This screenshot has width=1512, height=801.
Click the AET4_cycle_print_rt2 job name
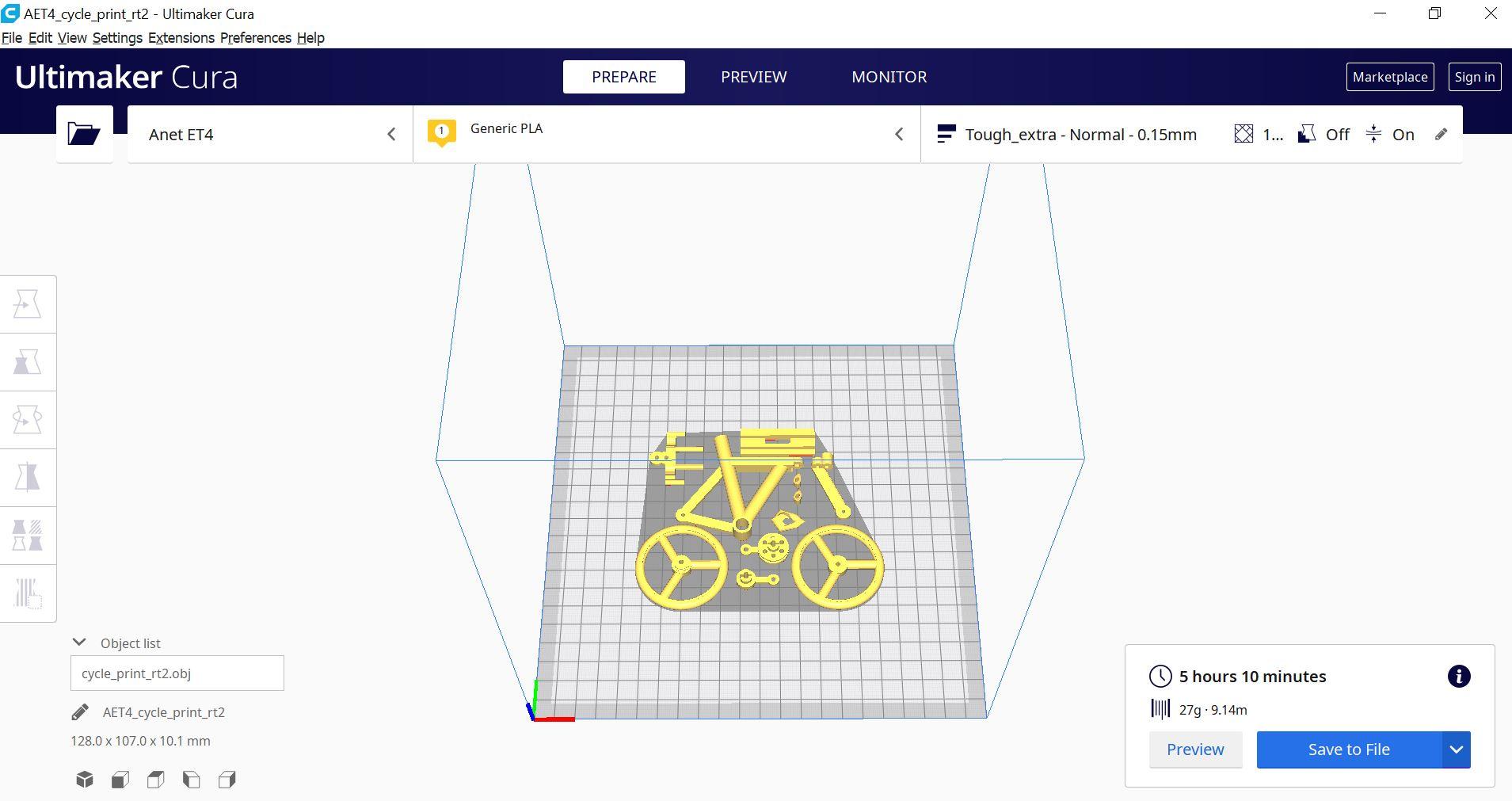coord(164,712)
